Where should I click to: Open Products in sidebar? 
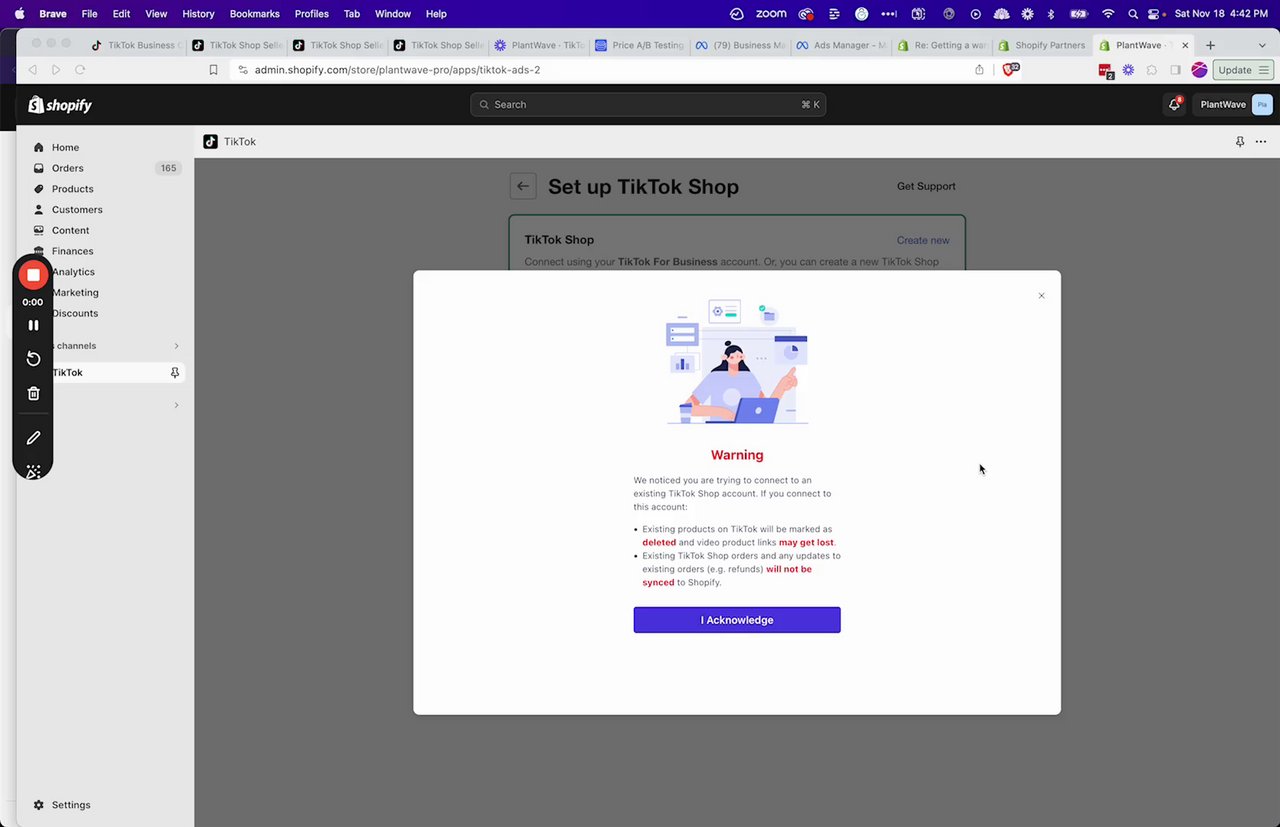coord(72,189)
